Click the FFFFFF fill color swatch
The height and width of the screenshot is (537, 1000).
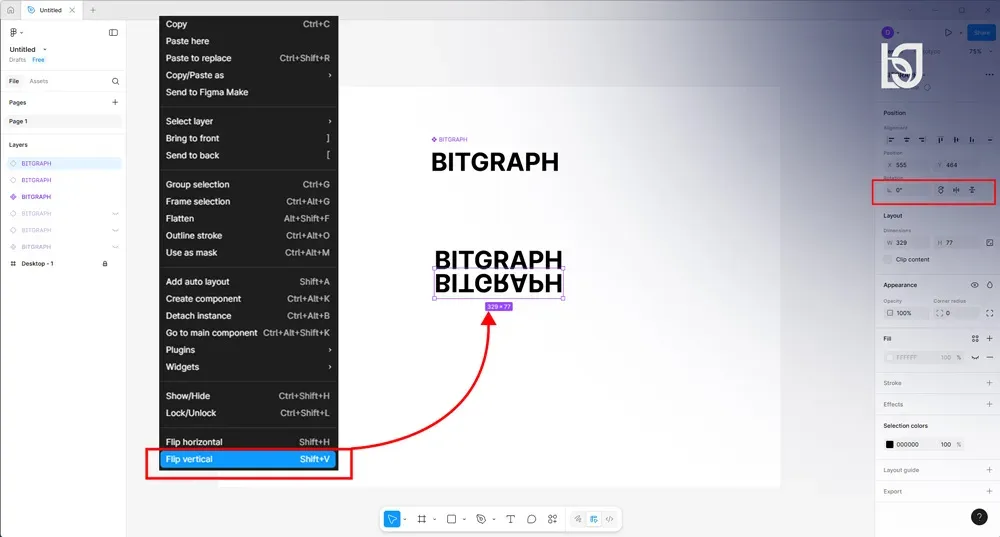point(889,357)
